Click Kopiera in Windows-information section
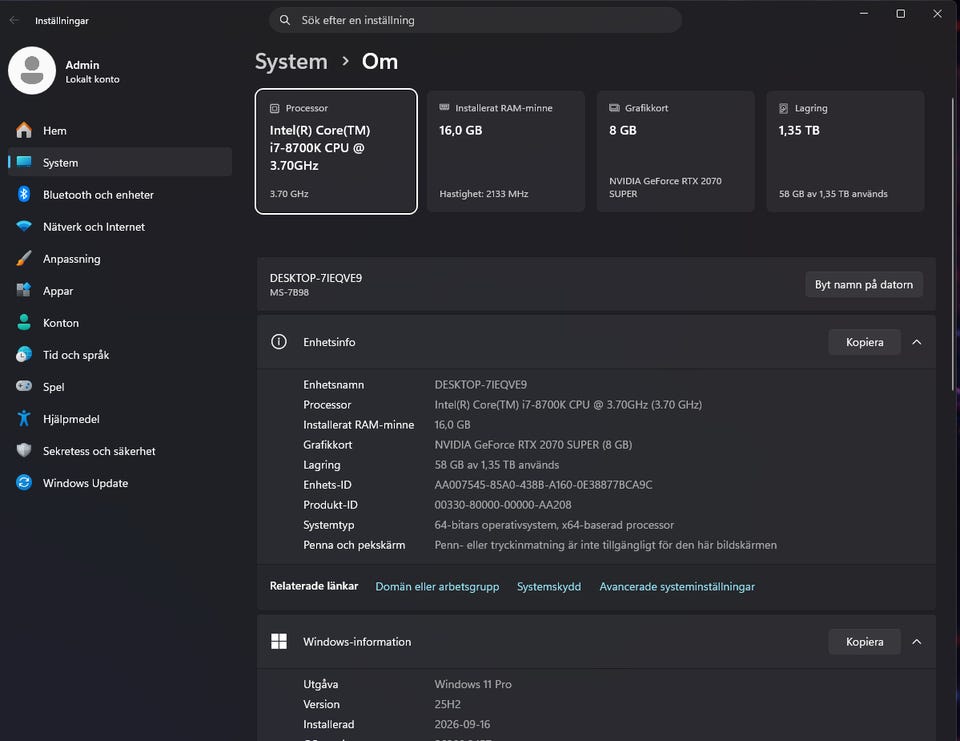 coord(864,641)
